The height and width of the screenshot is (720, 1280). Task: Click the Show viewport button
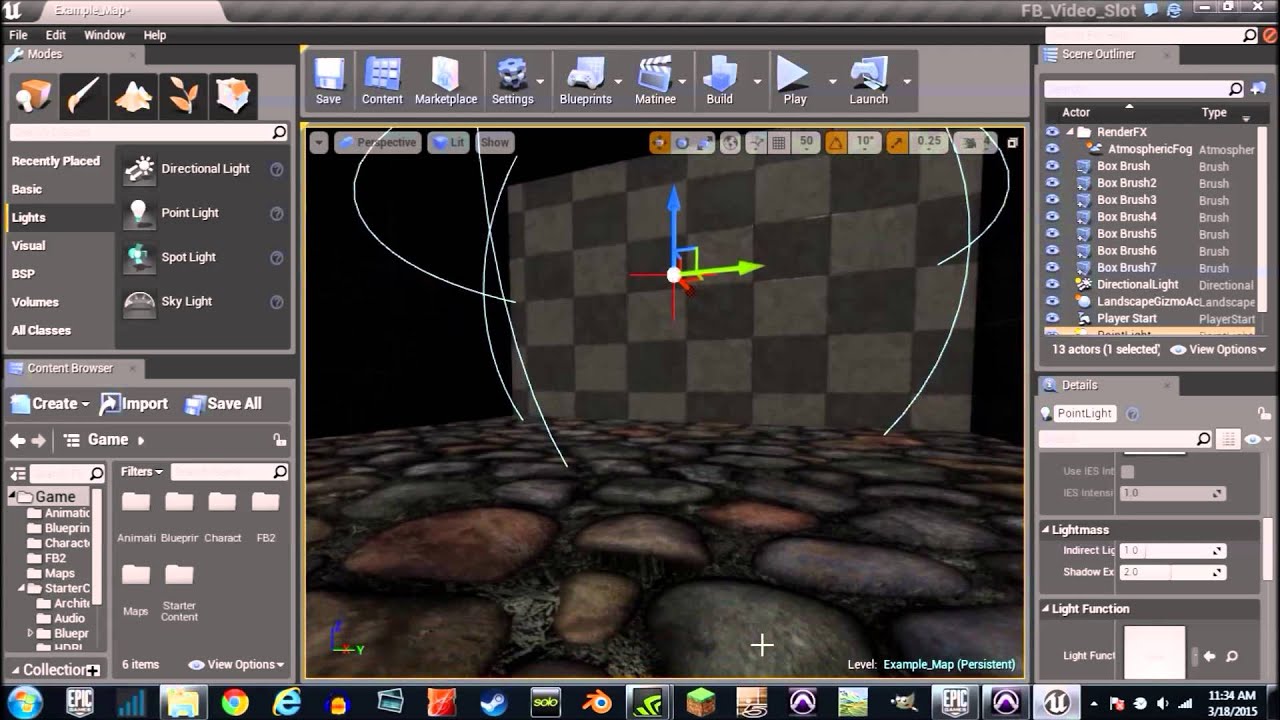pyautogui.click(x=494, y=143)
